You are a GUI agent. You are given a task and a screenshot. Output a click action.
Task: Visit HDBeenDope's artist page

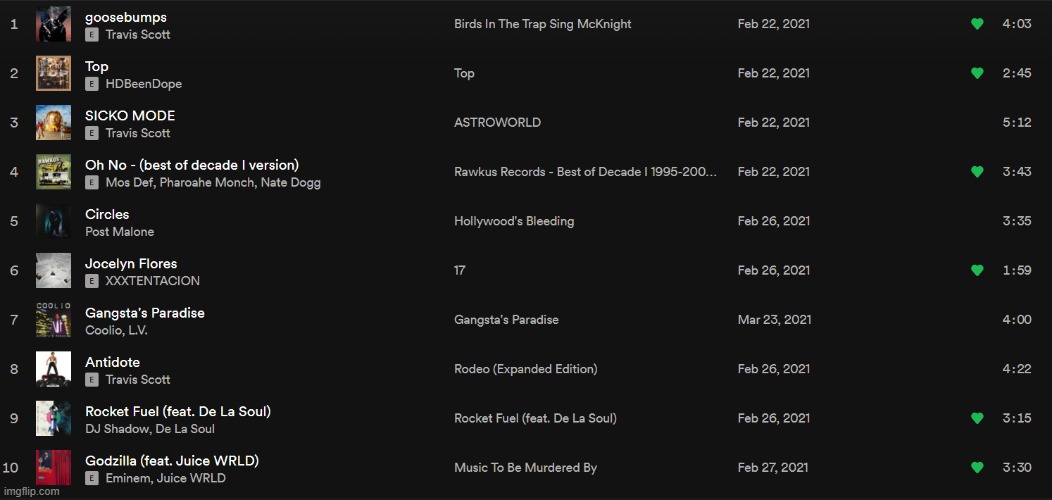click(143, 84)
